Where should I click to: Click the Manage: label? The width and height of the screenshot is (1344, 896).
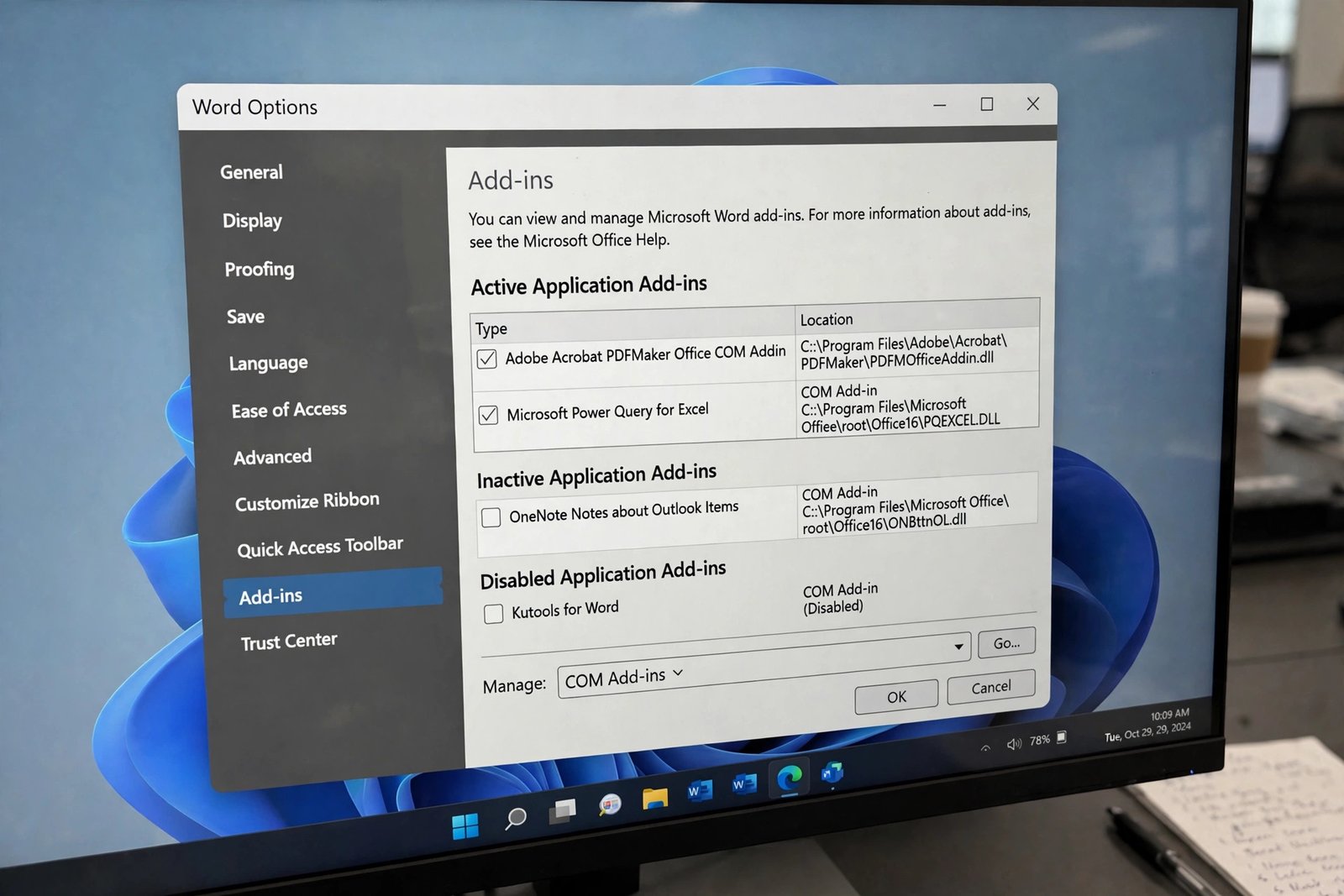coord(514,686)
